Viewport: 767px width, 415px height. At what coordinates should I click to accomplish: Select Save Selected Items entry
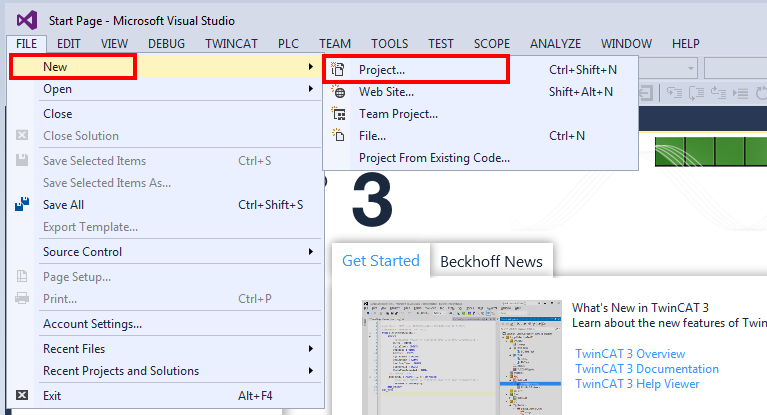coord(165,161)
